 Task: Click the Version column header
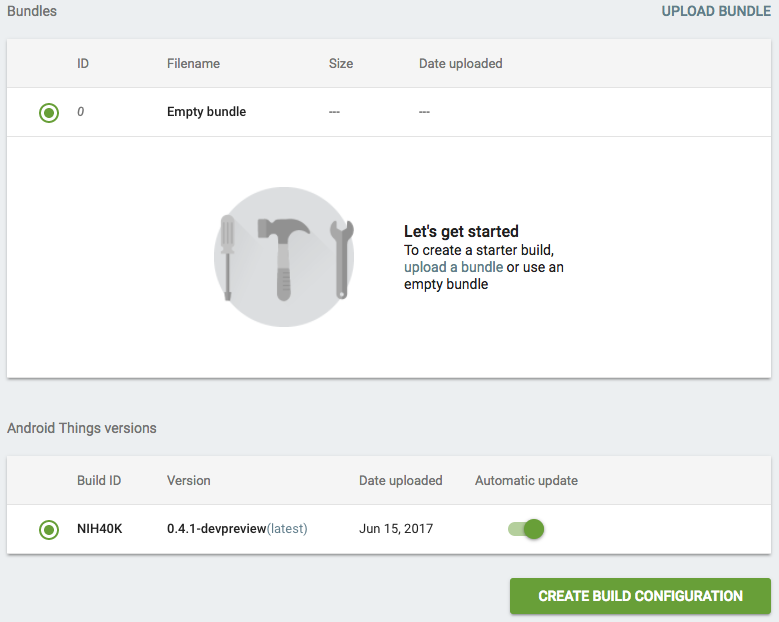point(188,480)
